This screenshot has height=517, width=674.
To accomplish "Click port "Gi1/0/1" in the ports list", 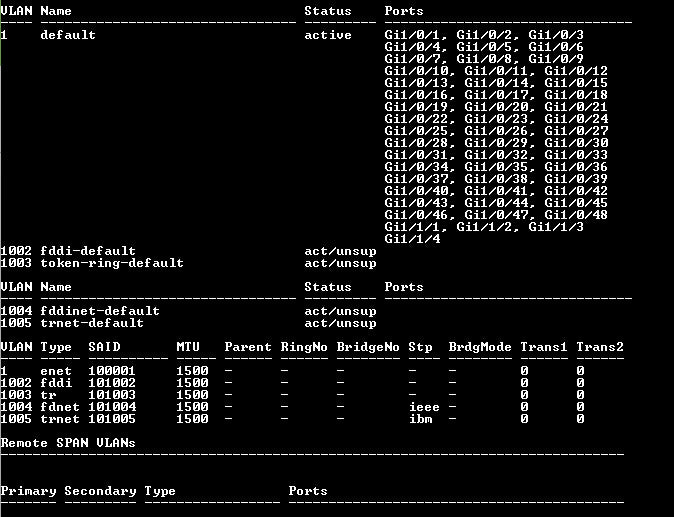I will click(x=413, y=35).
